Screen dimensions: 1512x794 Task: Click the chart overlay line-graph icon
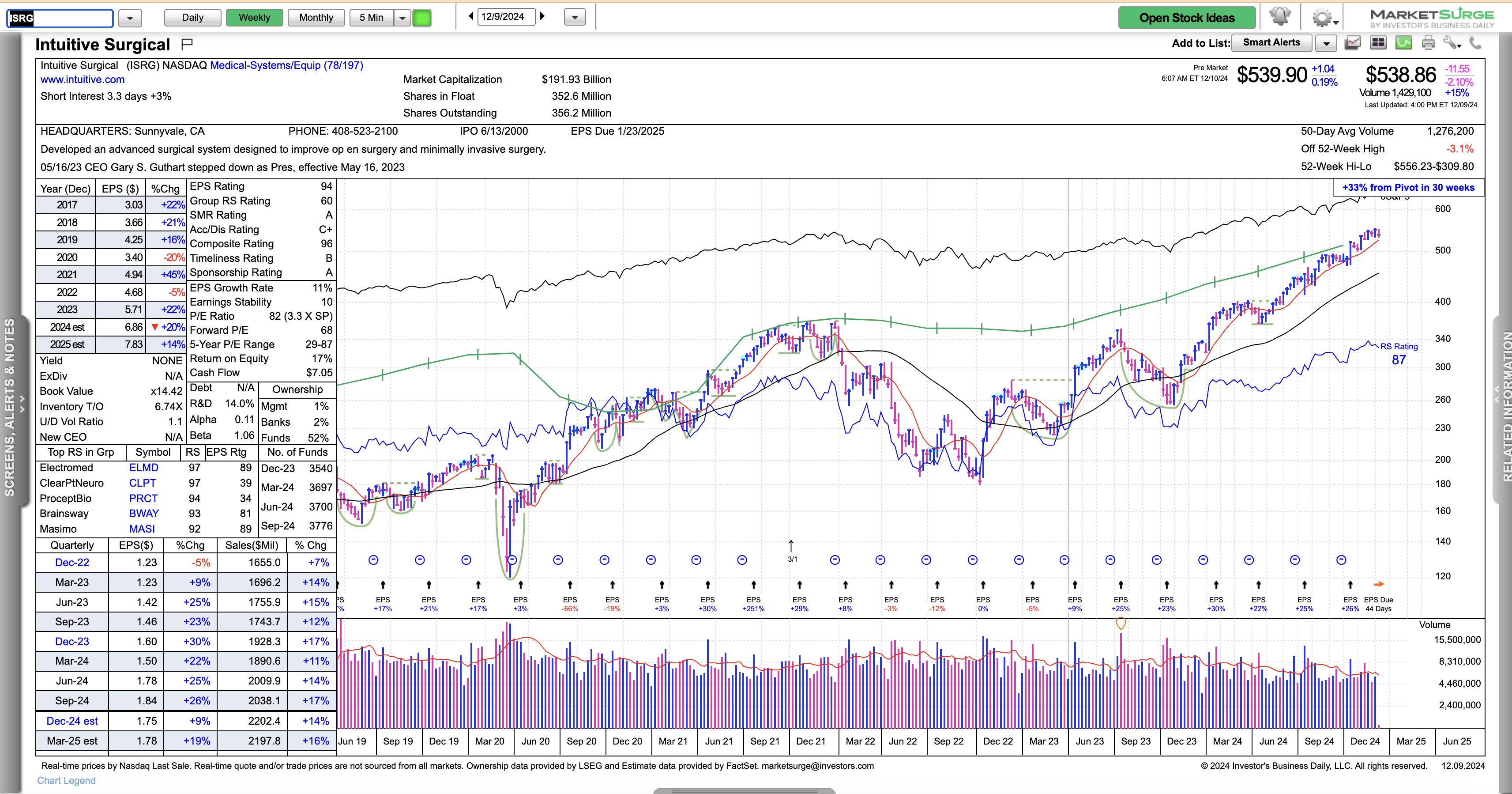coord(1353,43)
